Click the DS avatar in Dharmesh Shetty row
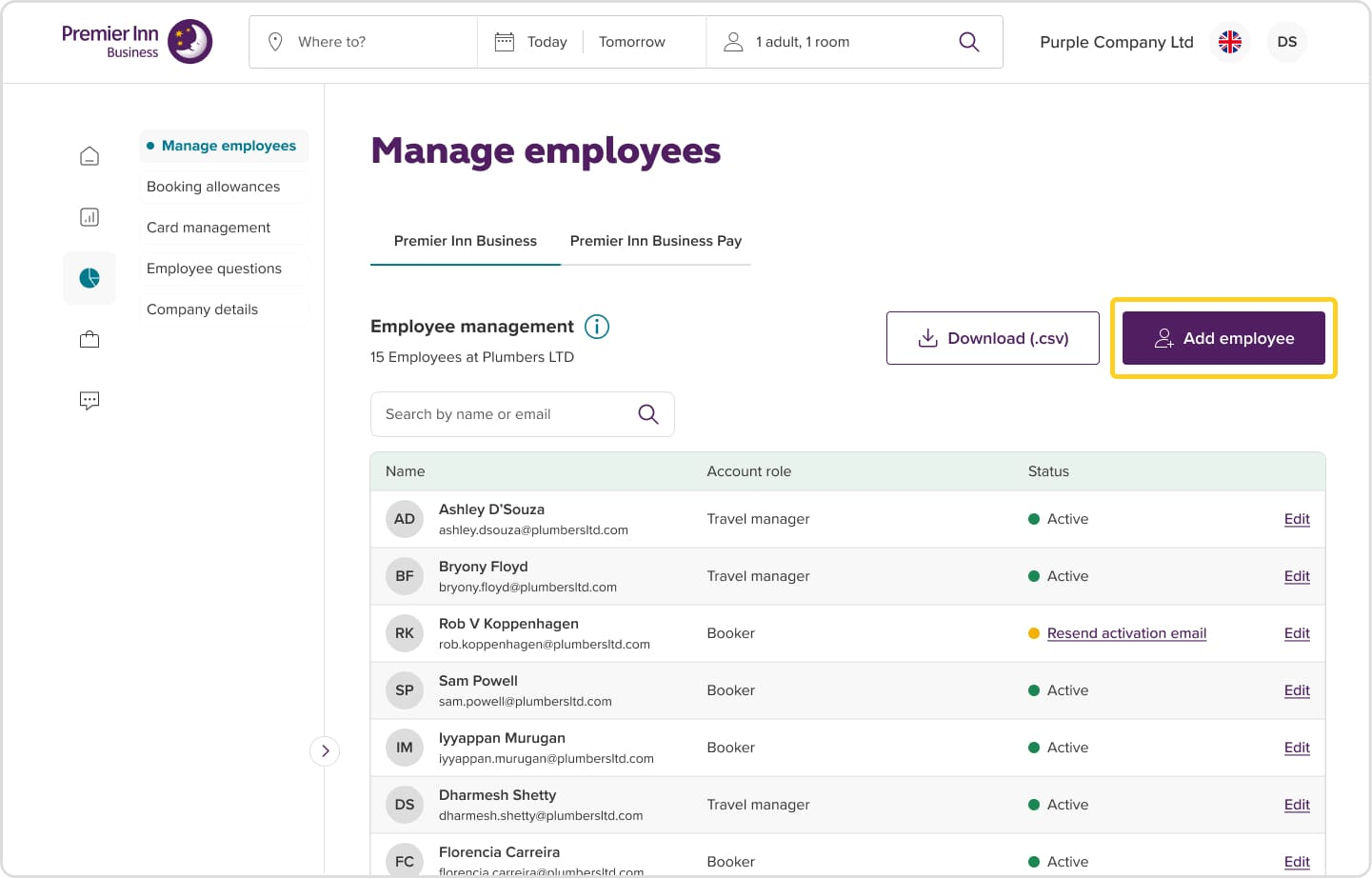 [x=405, y=805]
